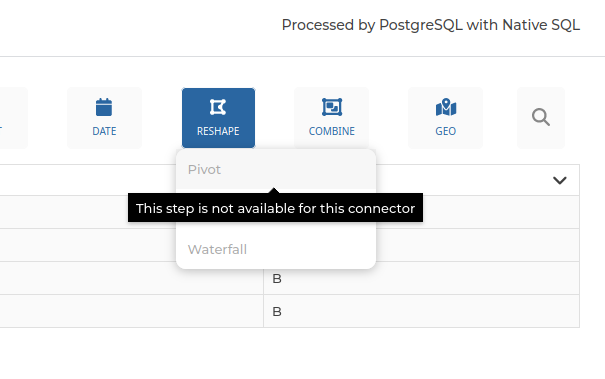
Task: Click the DATE text label
Action: (104, 131)
